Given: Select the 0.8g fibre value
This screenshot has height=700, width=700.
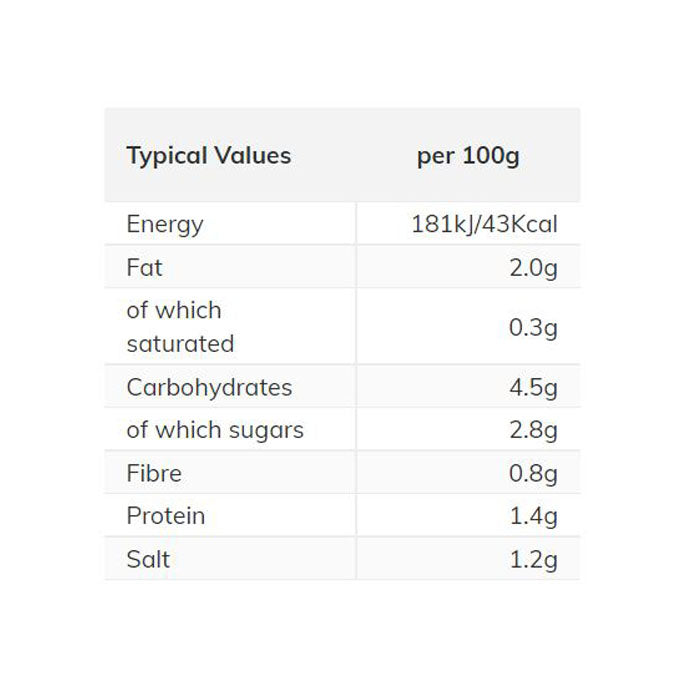Looking at the screenshot, I should click(533, 473).
